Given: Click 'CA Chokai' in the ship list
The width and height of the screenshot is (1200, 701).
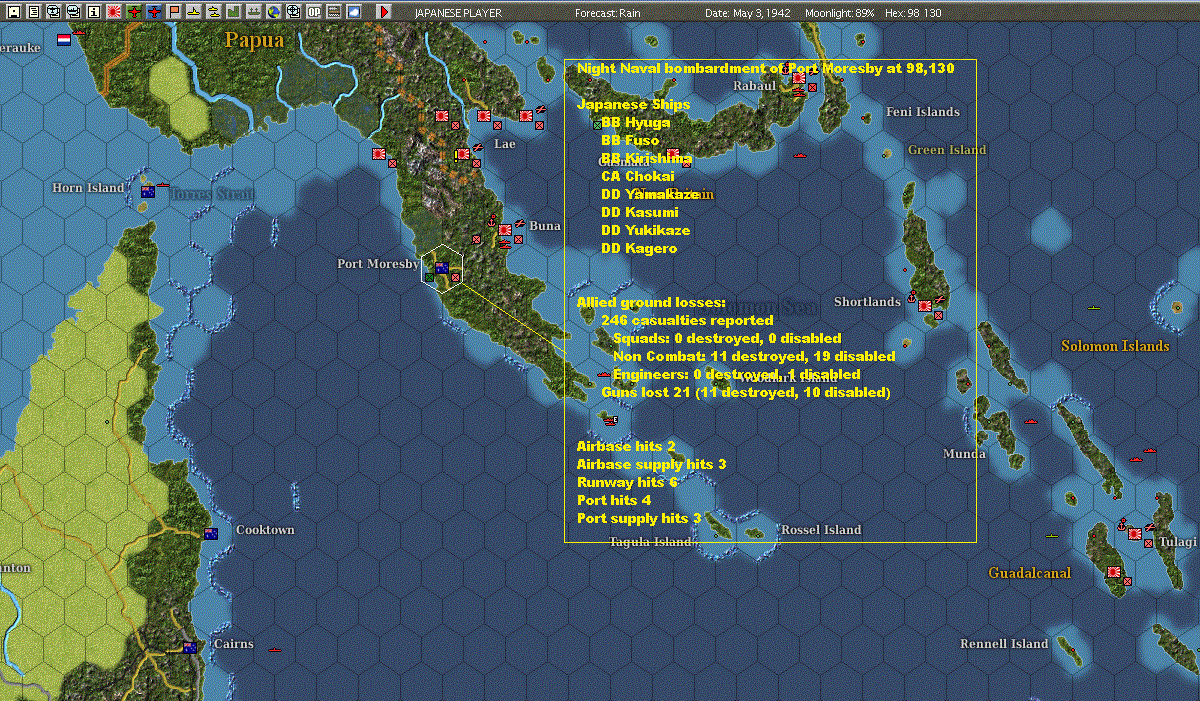Looking at the screenshot, I should tap(638, 177).
